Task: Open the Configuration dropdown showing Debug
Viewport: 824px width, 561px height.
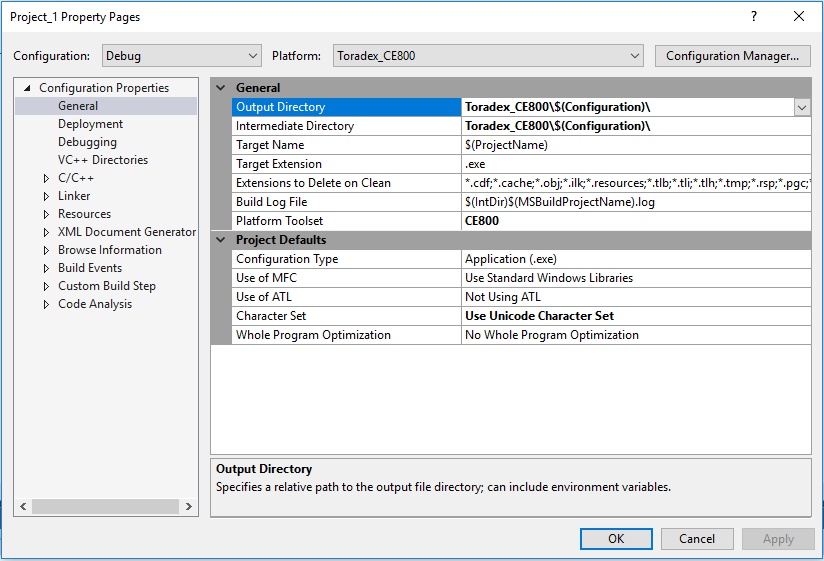Action: [x=181, y=56]
